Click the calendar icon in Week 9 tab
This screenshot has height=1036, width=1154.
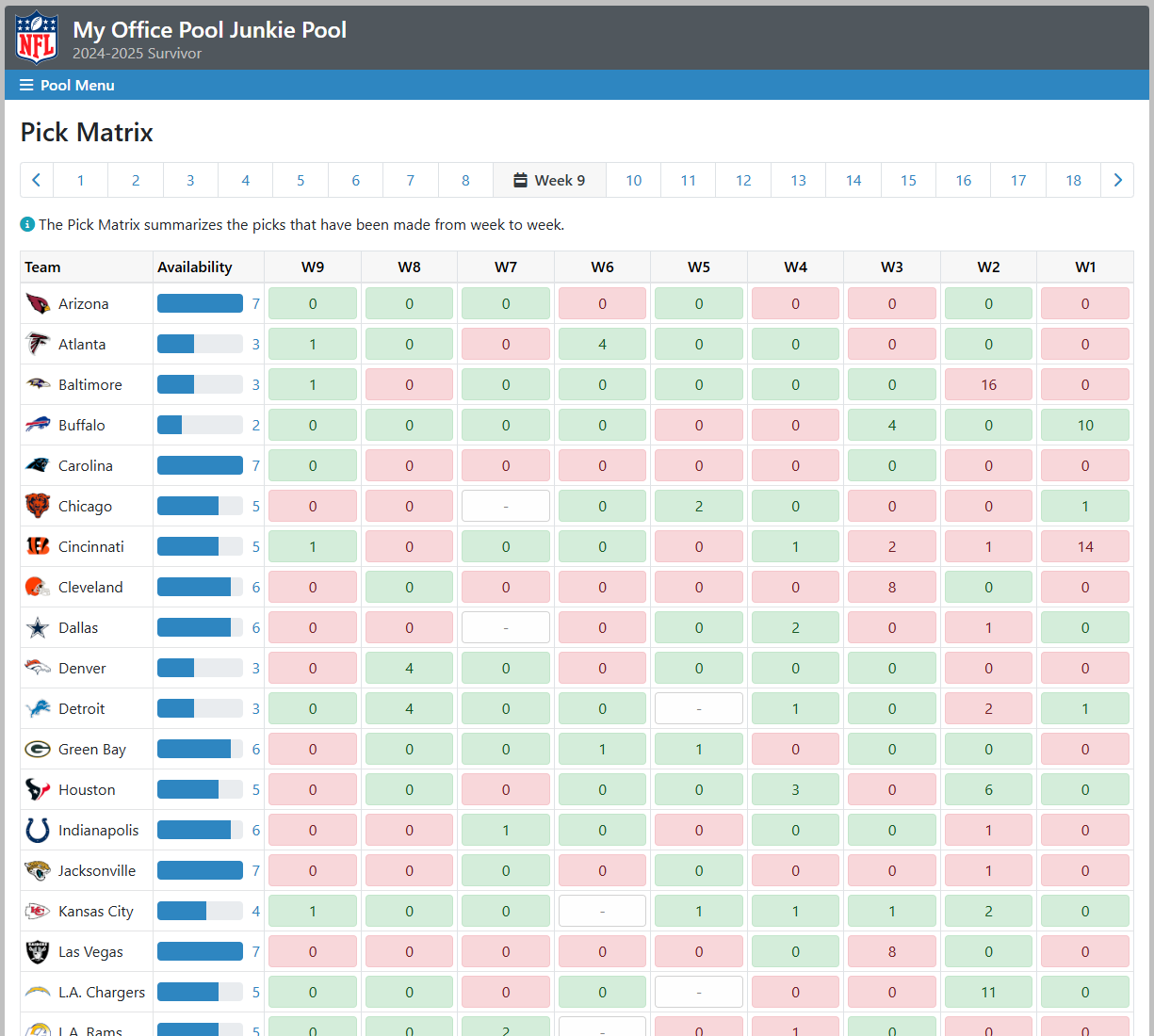520,180
